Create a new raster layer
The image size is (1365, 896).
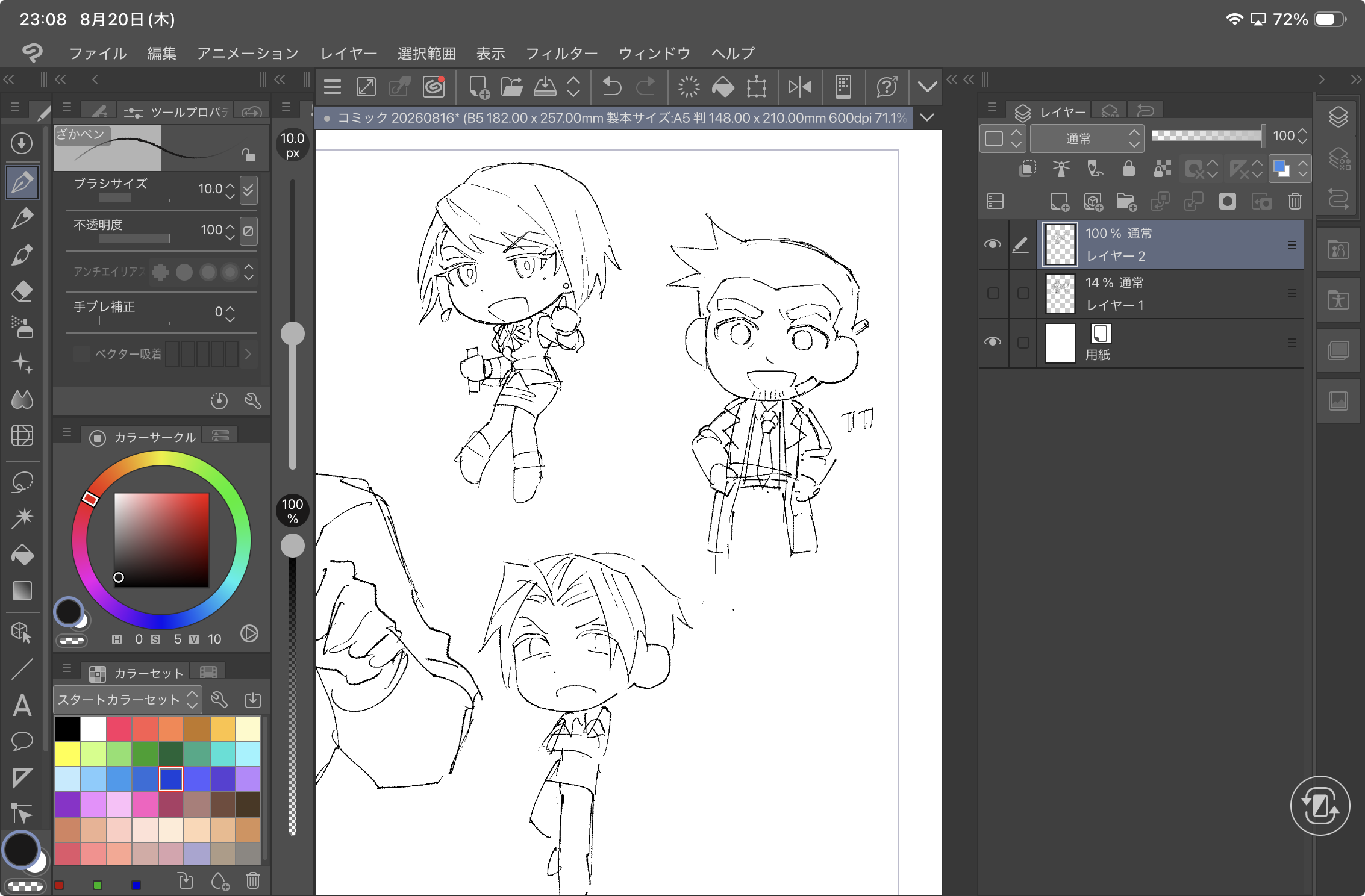point(1059,202)
